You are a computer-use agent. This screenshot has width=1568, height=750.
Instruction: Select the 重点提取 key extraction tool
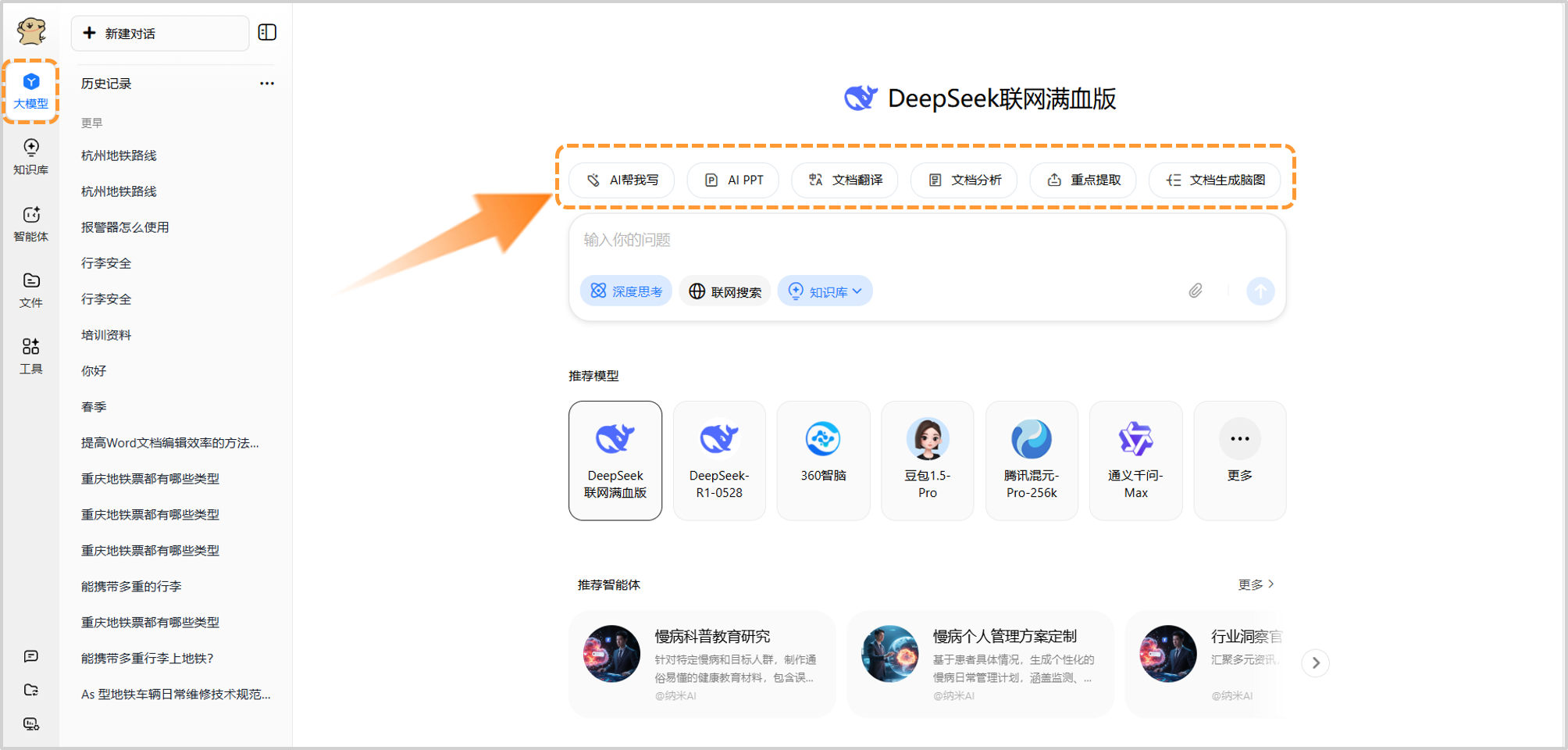1083,180
